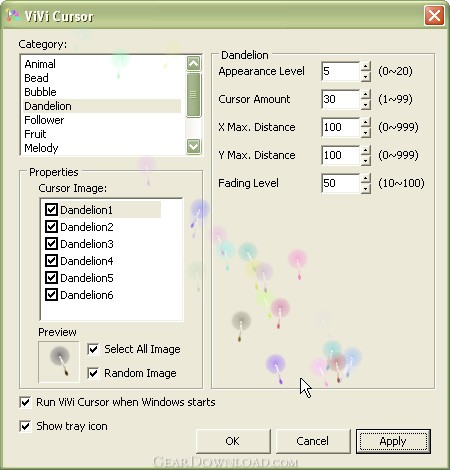Image resolution: width=450 pixels, height=470 pixels.
Task: Toggle the Select All Image checkbox
Action: click(93, 349)
